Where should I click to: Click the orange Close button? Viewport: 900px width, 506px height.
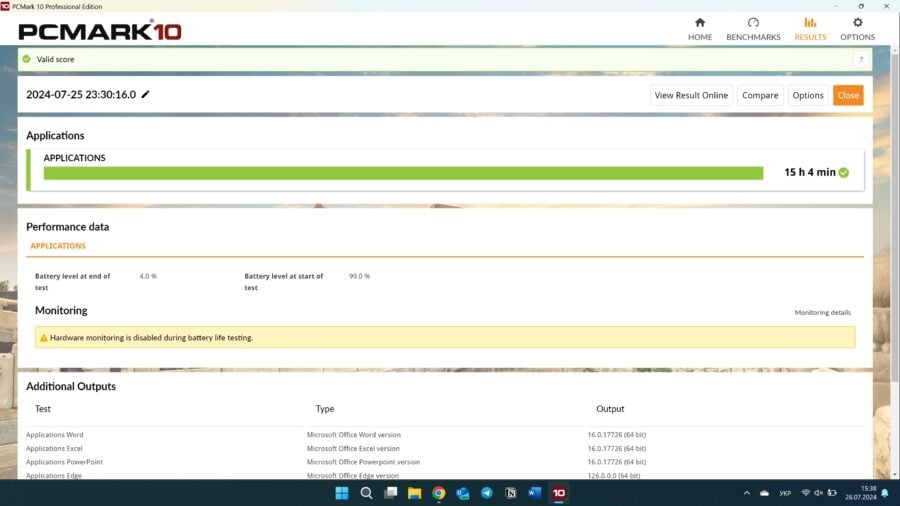[x=848, y=95]
